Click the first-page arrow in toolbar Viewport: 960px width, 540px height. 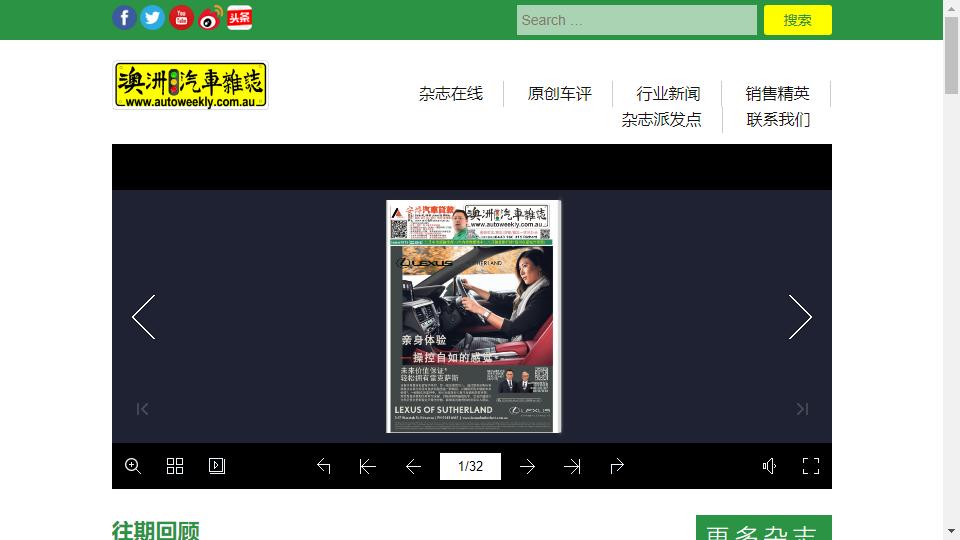click(367, 467)
